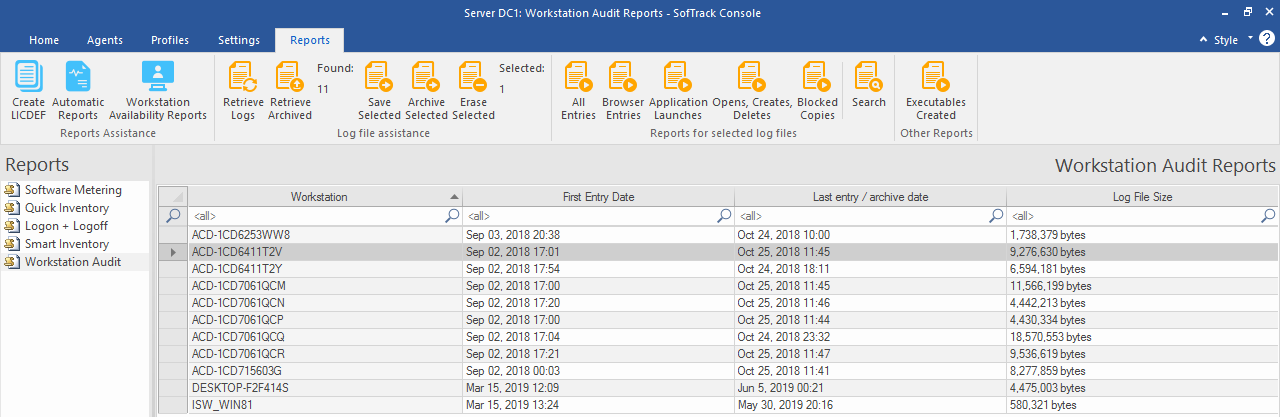Sort by the Workstation column header
1280x417 pixels.
click(x=325, y=197)
